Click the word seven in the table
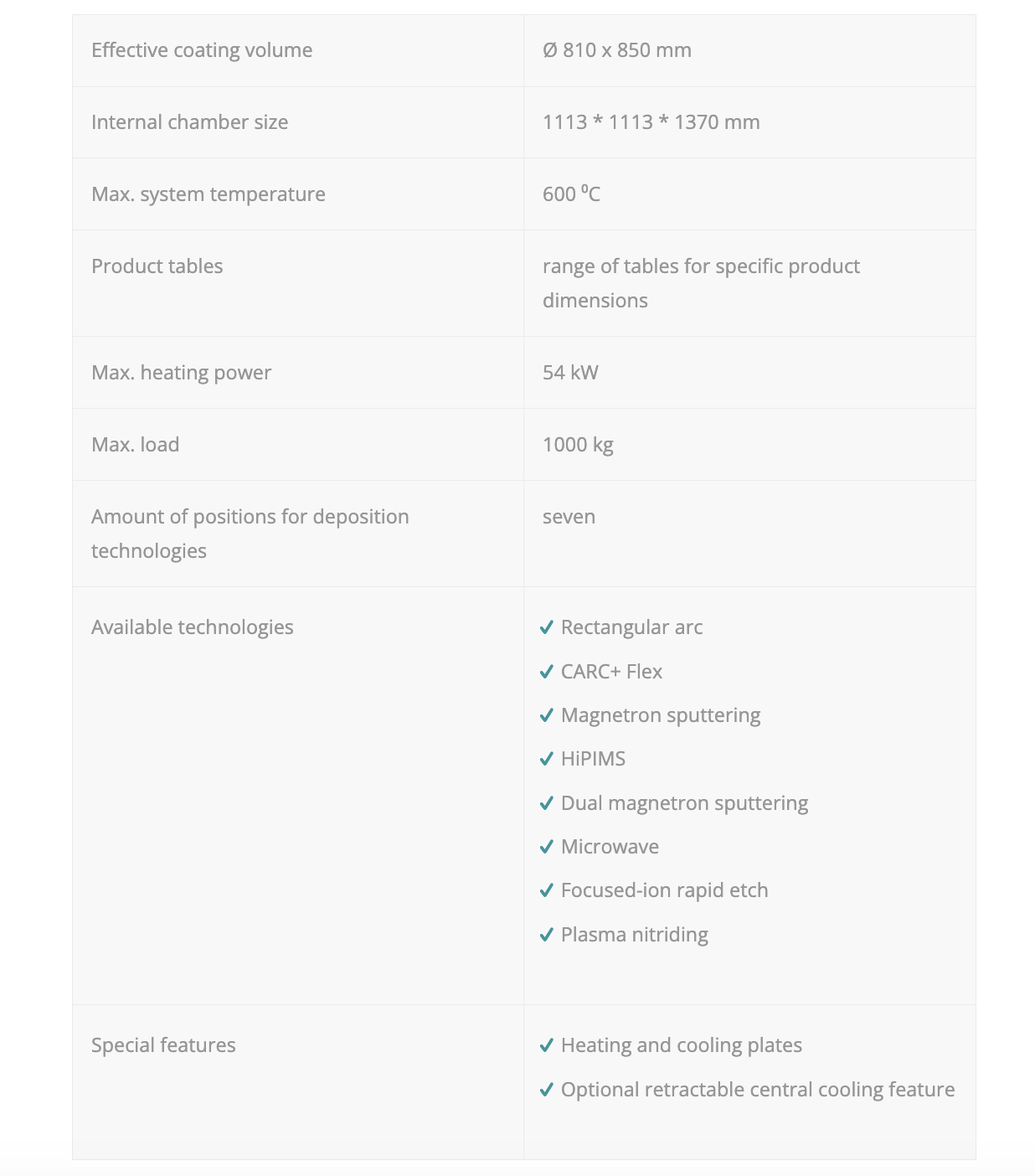Screen dimensions: 1035x1176 click(569, 517)
